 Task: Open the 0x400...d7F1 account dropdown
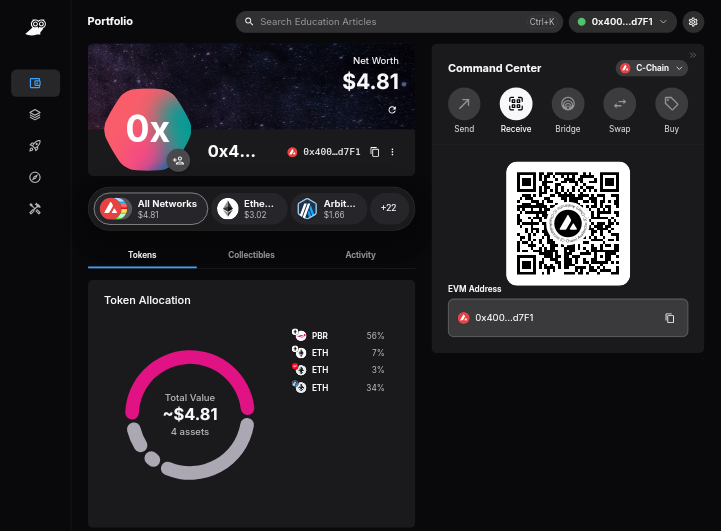click(623, 22)
